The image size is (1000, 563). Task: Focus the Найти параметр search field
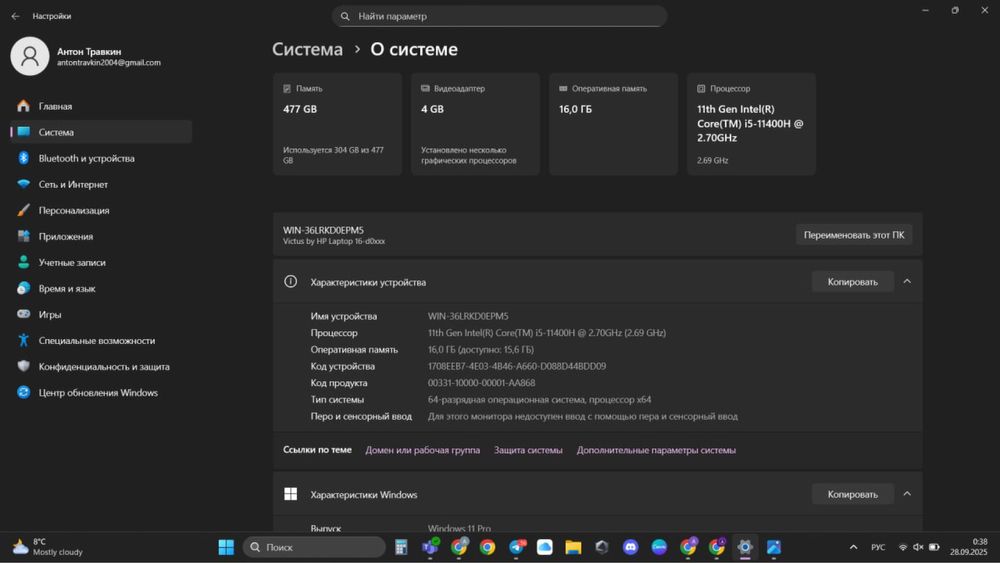pos(499,16)
